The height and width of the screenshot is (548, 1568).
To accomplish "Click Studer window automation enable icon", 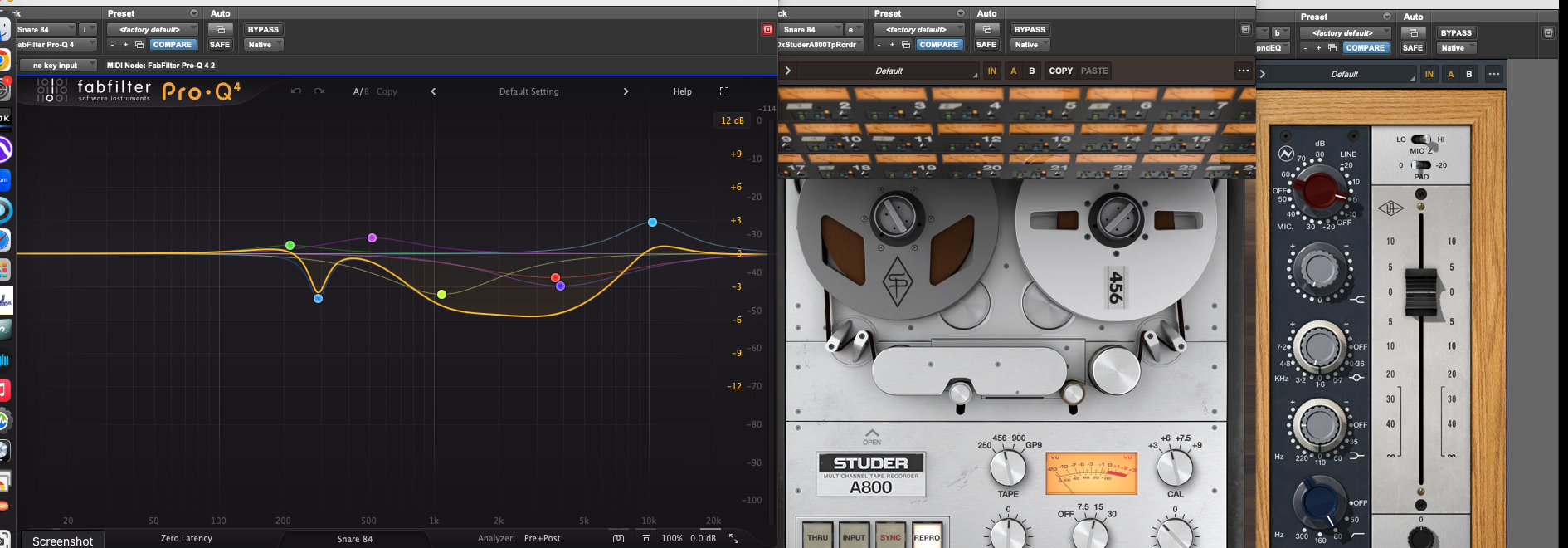I will pos(986,29).
